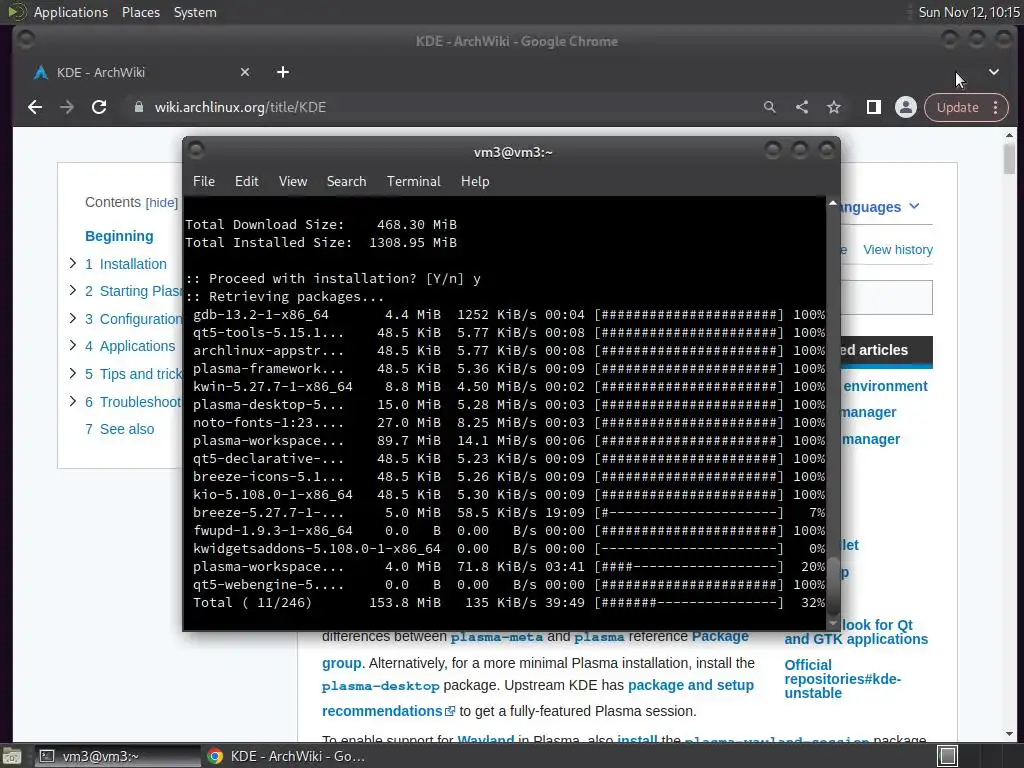Image resolution: width=1024 pixels, height=768 pixels.
Task: Open terminal View menu
Action: click(x=293, y=182)
